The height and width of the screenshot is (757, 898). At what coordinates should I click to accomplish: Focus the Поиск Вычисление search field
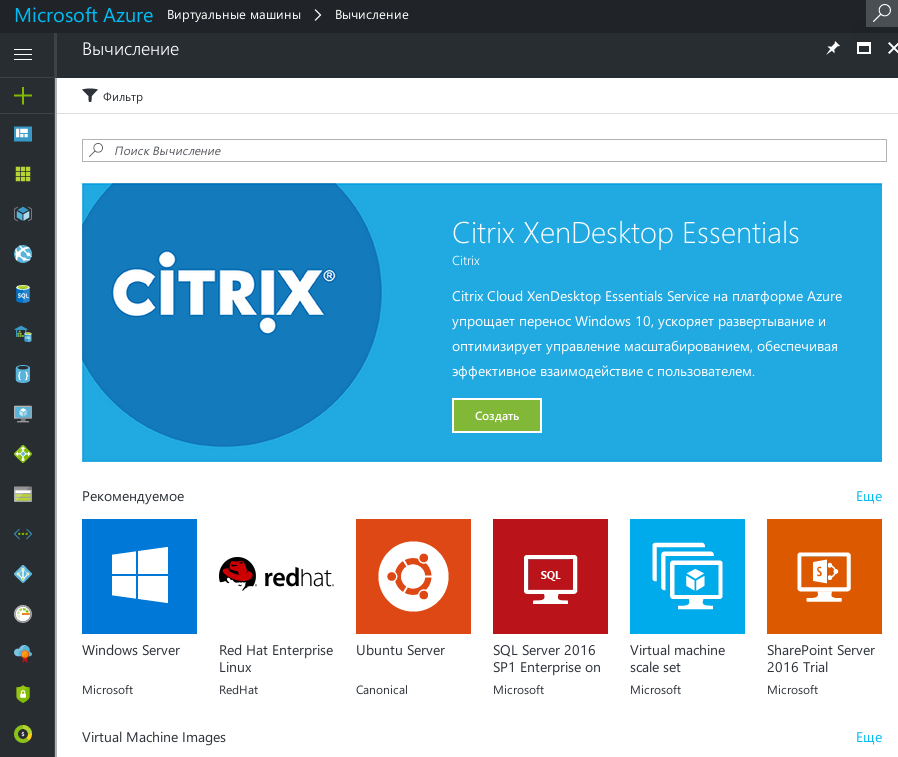(x=484, y=151)
